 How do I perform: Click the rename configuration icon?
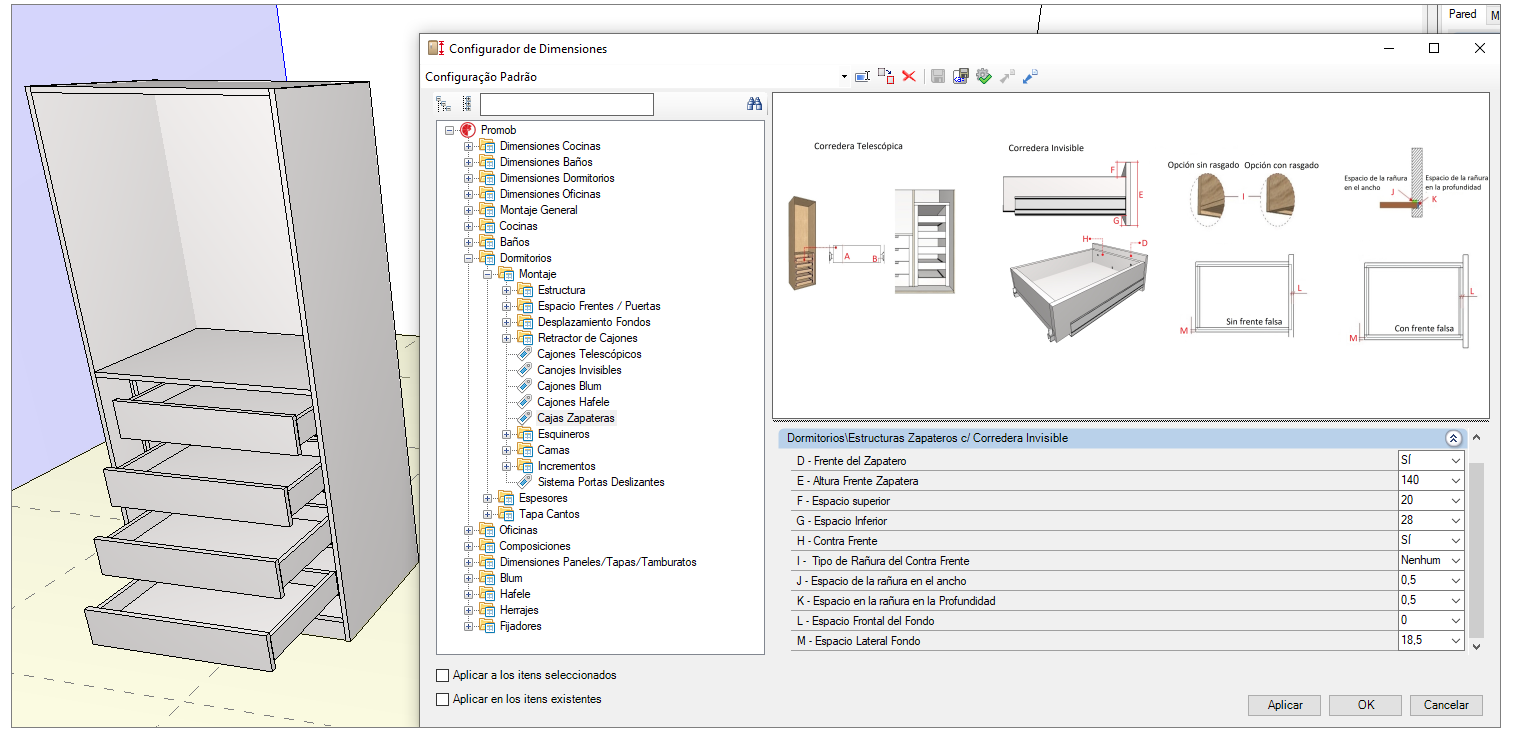point(862,76)
